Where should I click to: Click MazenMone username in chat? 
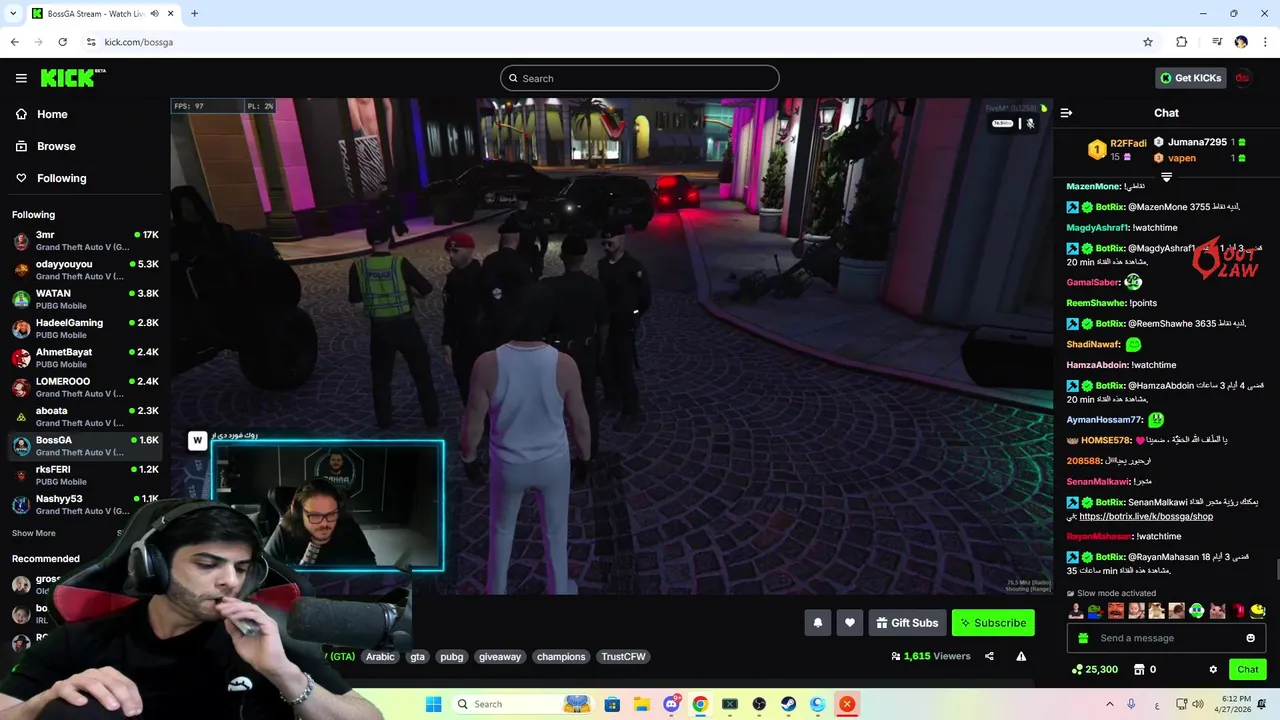(1093, 186)
